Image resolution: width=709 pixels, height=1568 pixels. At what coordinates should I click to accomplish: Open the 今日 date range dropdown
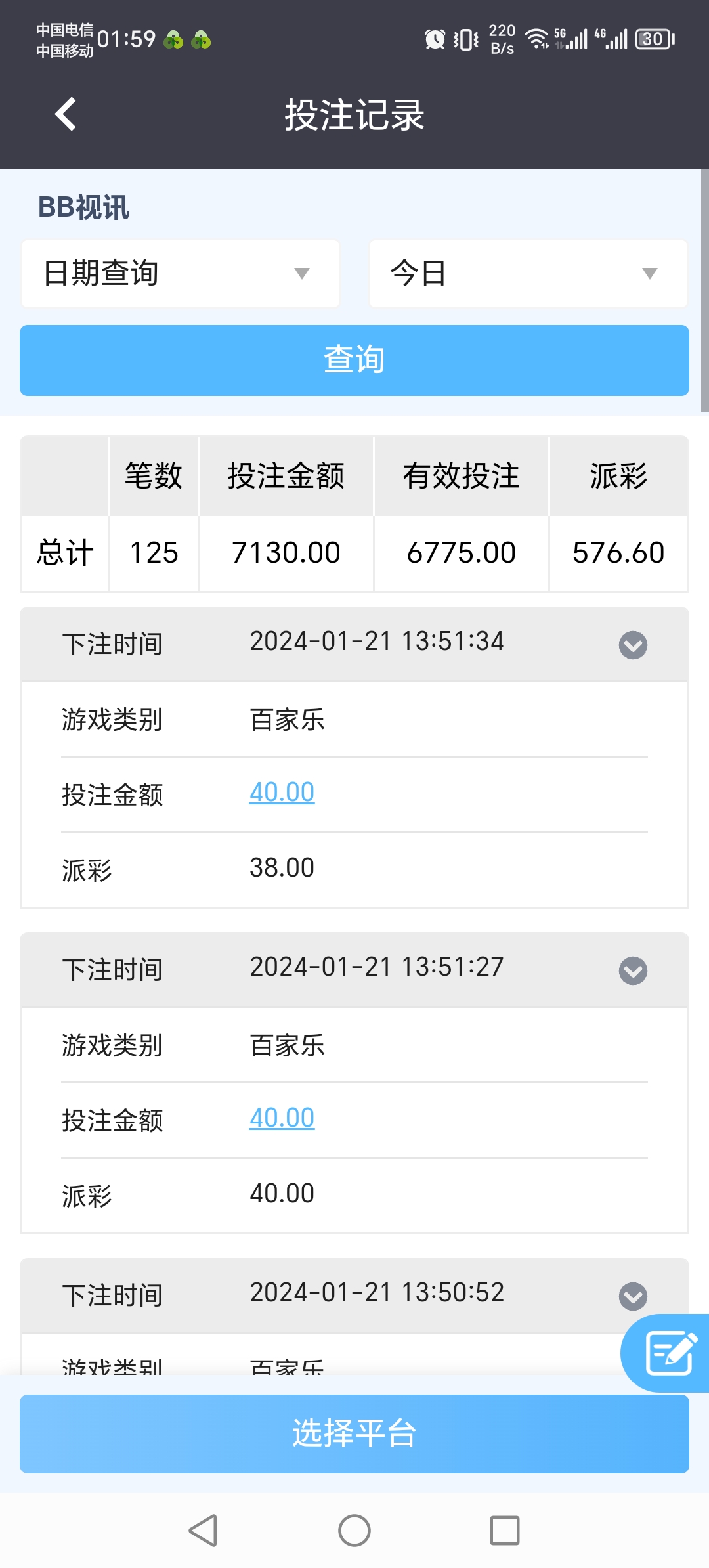pyautogui.click(x=528, y=274)
